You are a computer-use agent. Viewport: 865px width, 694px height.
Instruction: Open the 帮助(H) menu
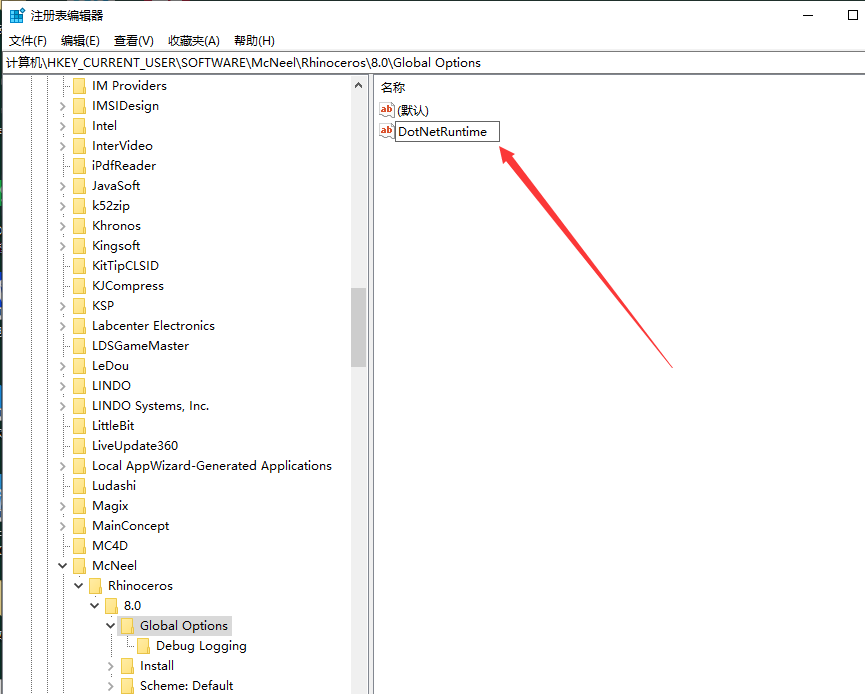point(254,41)
